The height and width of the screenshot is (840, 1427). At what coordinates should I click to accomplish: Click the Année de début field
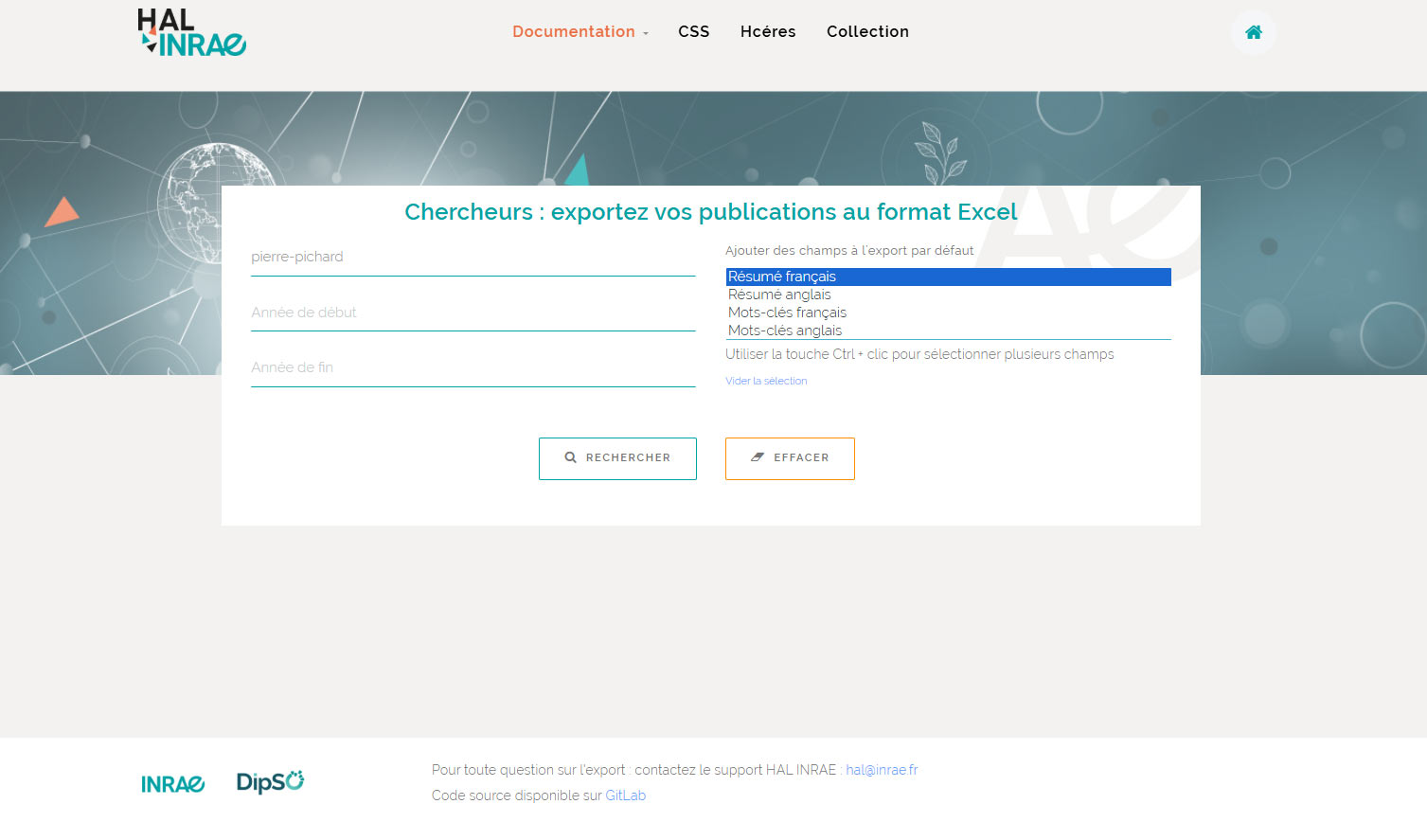point(473,313)
